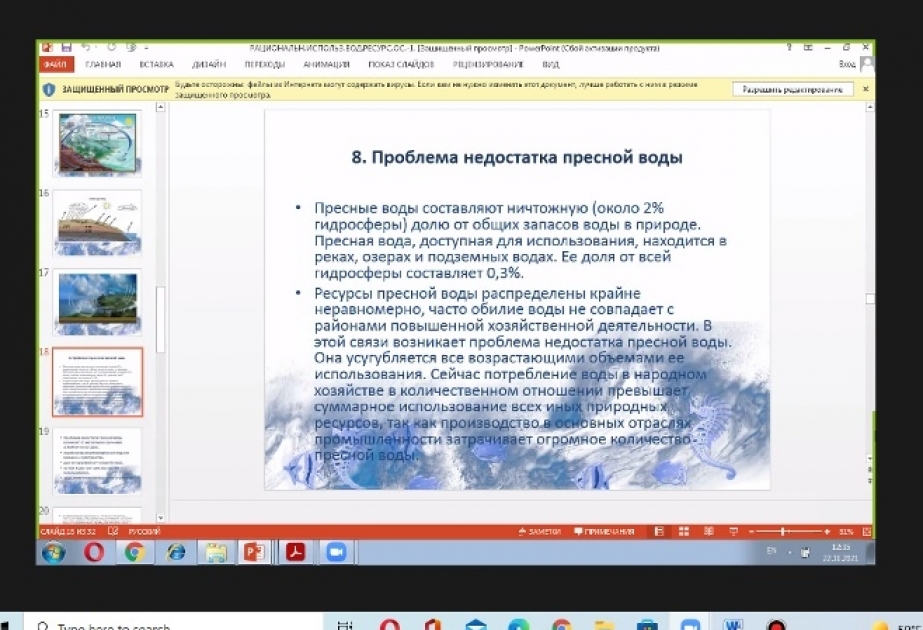Fit slide to current window icon

coord(866,532)
